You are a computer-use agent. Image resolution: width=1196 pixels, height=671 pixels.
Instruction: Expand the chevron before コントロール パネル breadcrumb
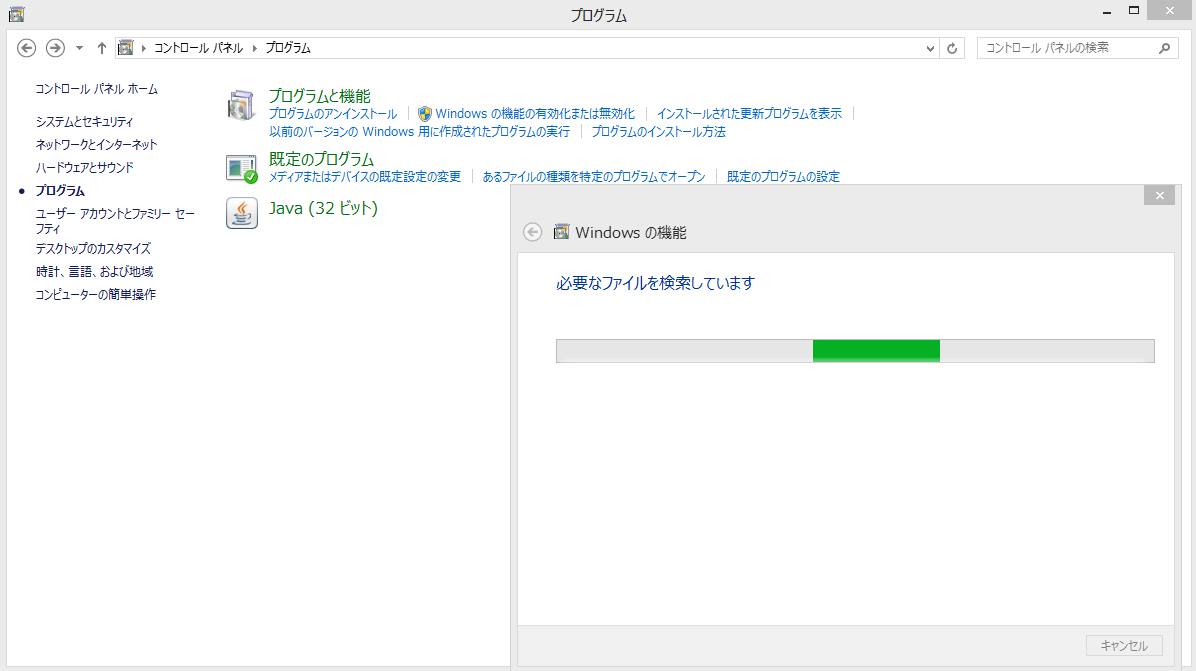[143, 48]
